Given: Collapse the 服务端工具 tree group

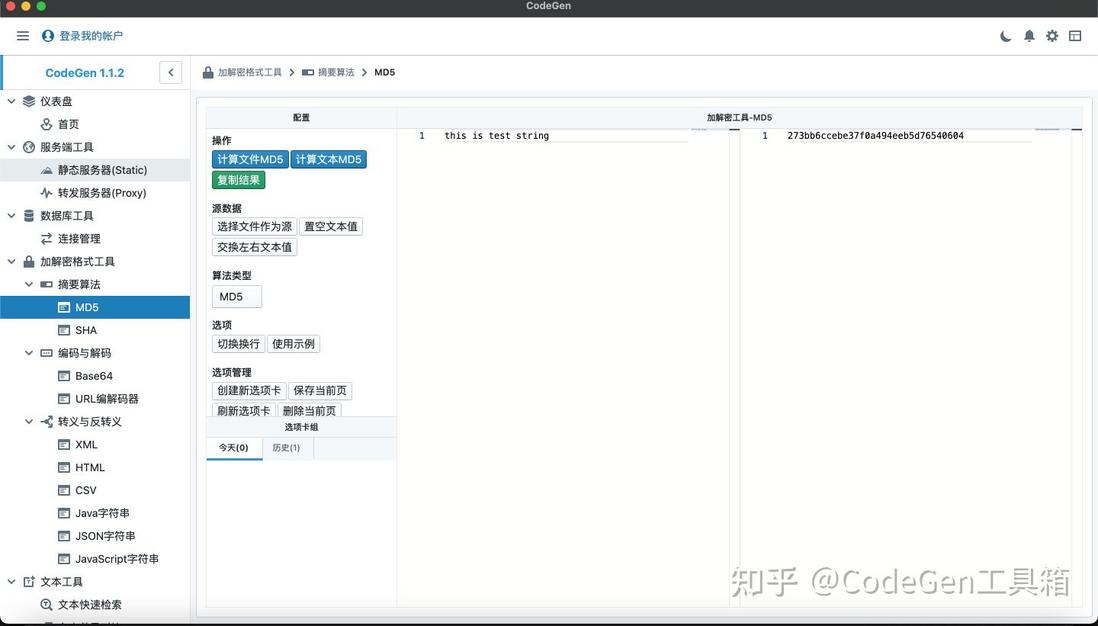Looking at the screenshot, I should [x=11, y=147].
